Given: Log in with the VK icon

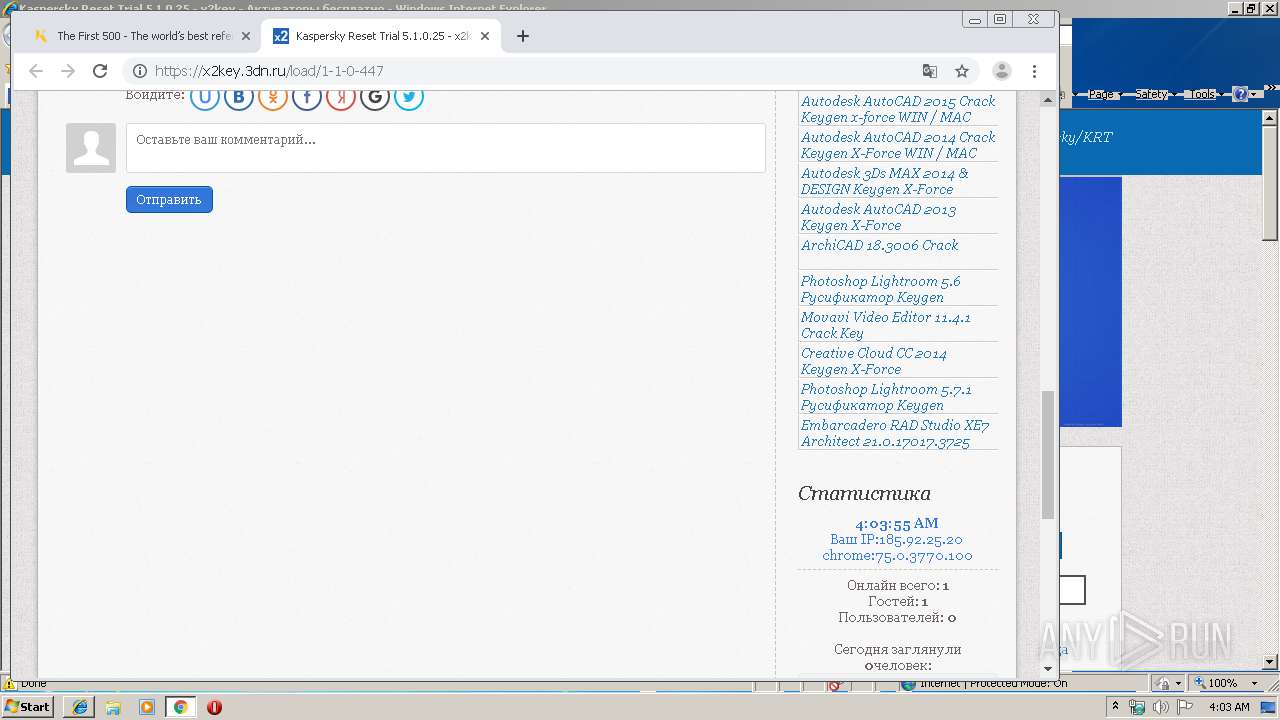Looking at the screenshot, I should [239, 97].
